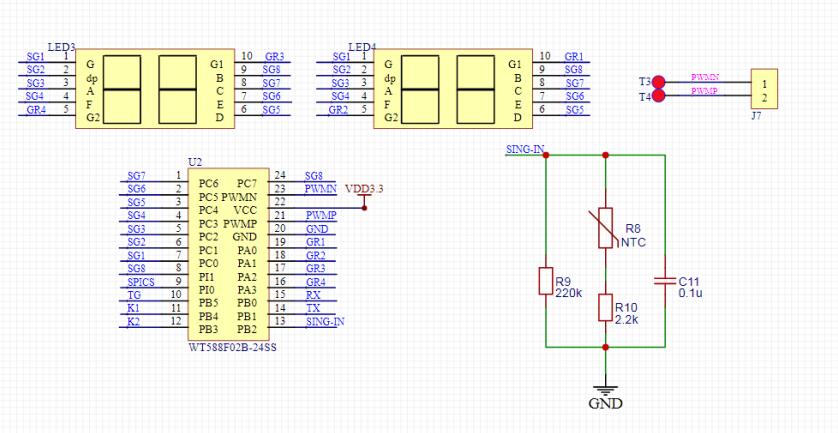The width and height of the screenshot is (838, 433).
Task: Click left digit of LED3 display
Action: (121, 90)
